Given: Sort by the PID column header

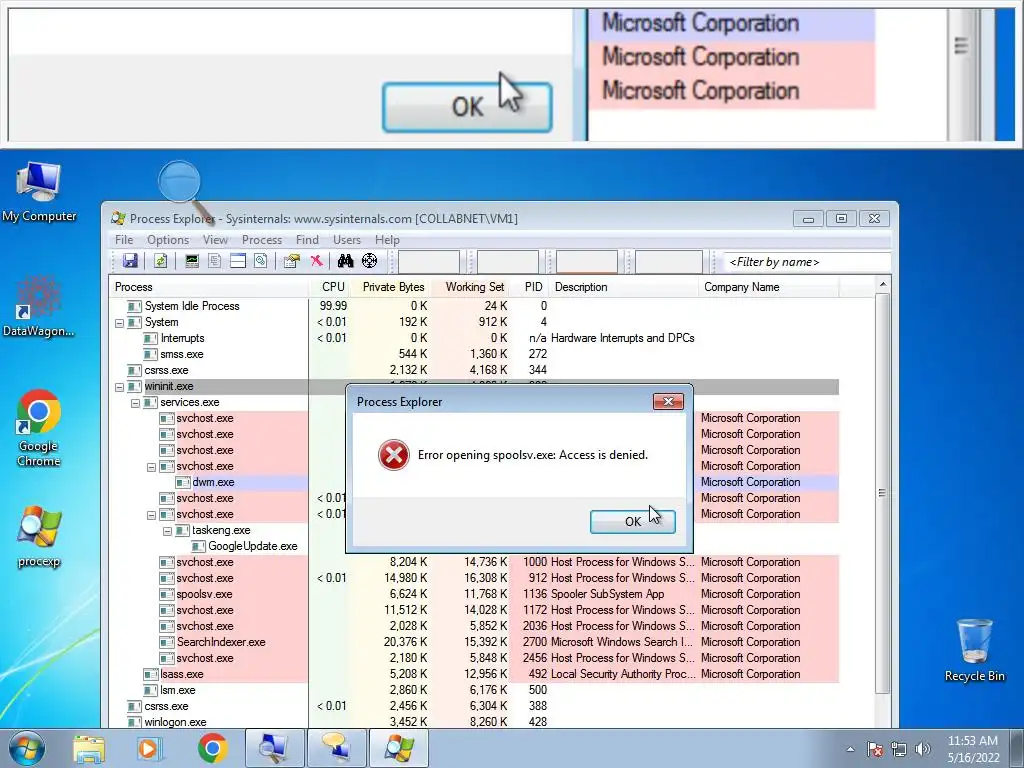Looking at the screenshot, I should [530, 287].
